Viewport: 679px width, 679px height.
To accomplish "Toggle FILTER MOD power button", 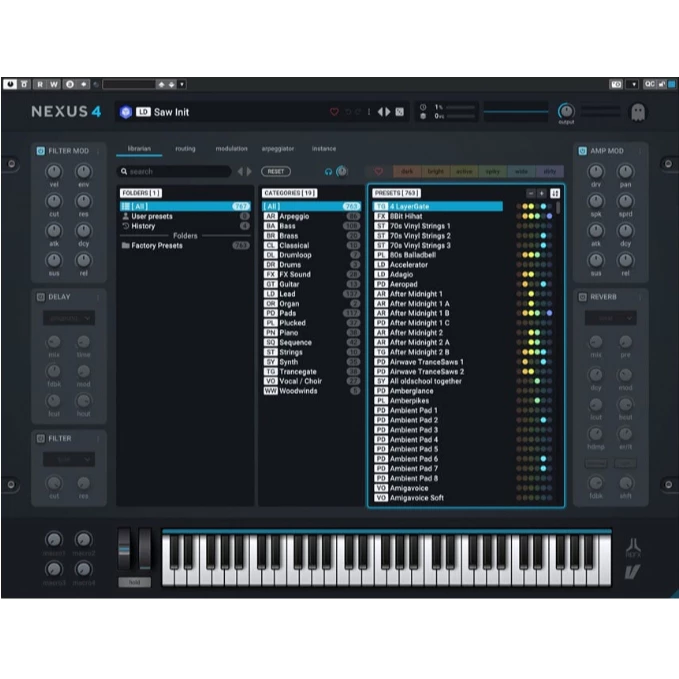I will pos(40,151).
